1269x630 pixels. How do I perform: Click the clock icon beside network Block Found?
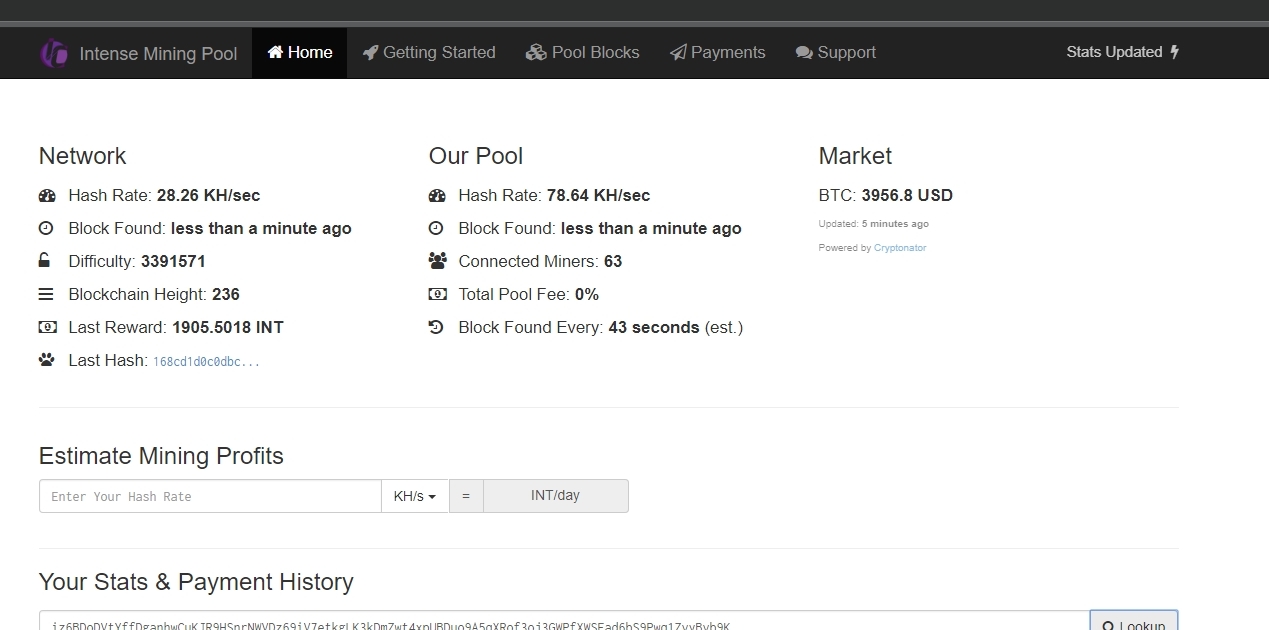click(46, 228)
